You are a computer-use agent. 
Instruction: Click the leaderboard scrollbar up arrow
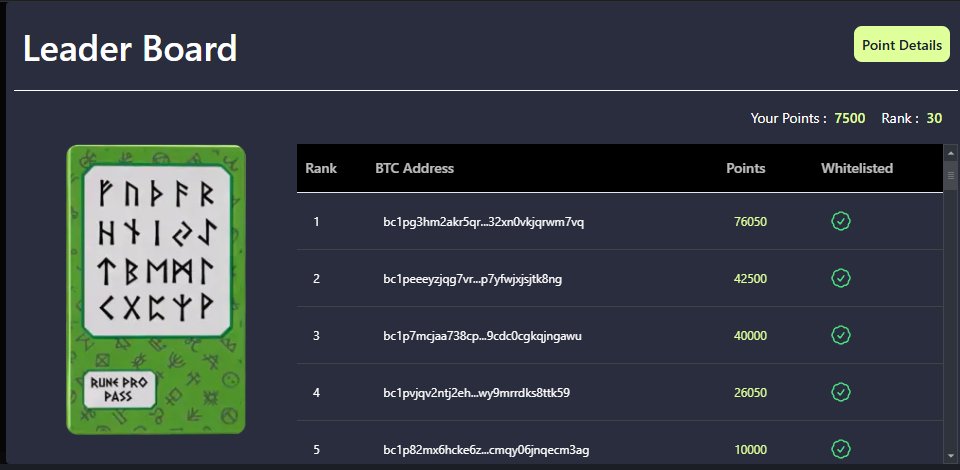click(951, 151)
